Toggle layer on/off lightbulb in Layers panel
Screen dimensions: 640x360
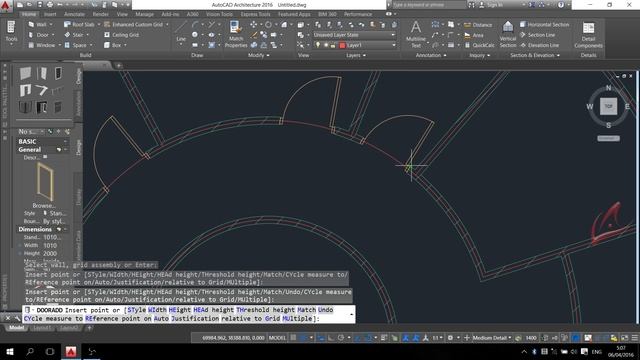click(318, 45)
